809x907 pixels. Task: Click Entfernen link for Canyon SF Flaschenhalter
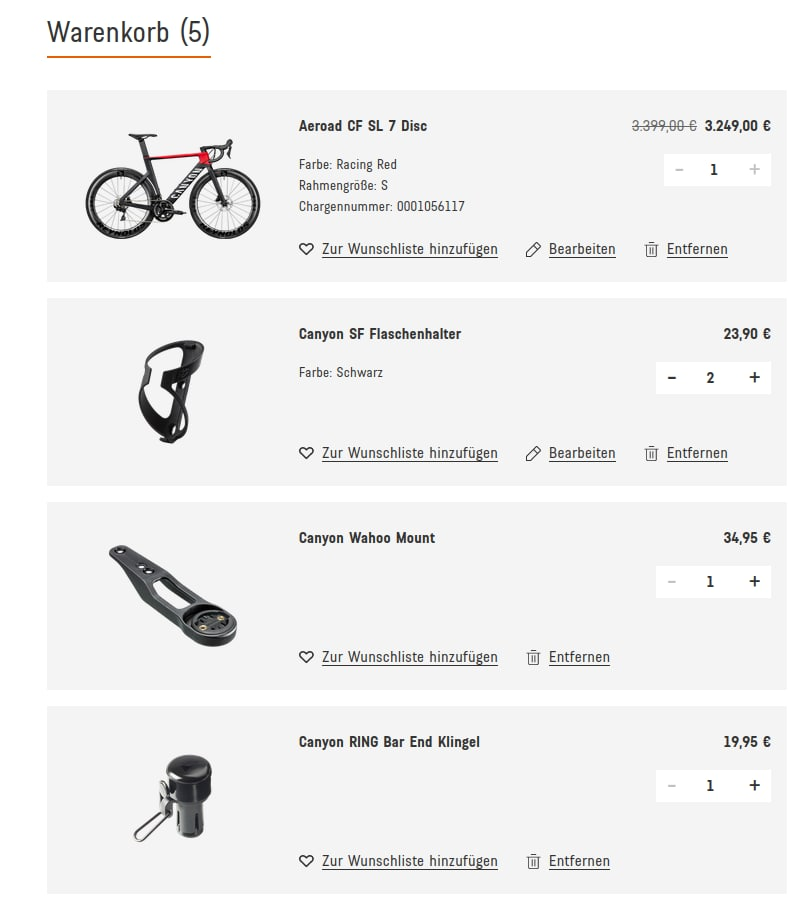click(697, 453)
